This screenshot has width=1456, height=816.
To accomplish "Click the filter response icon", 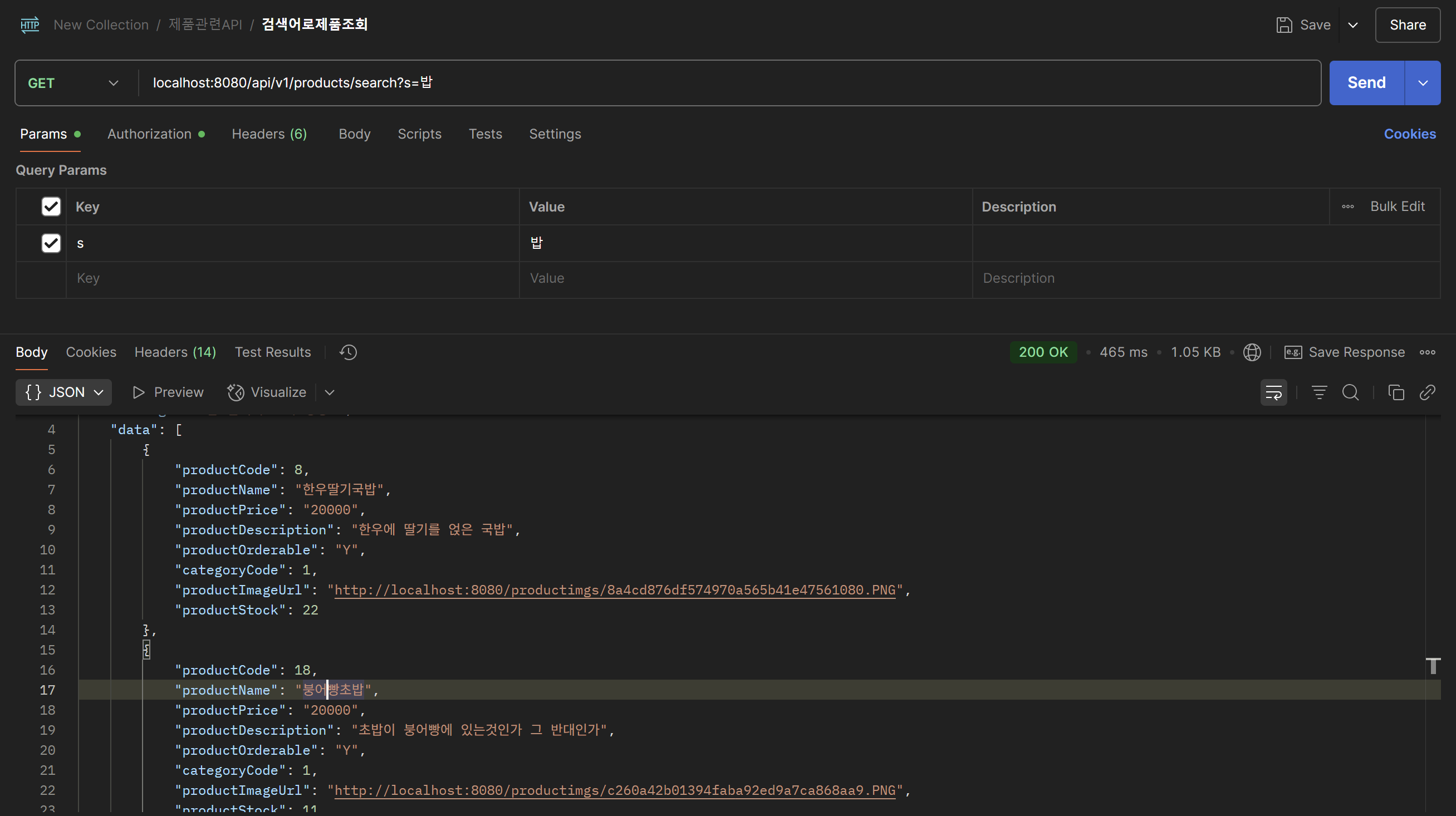I will tap(1319, 392).
